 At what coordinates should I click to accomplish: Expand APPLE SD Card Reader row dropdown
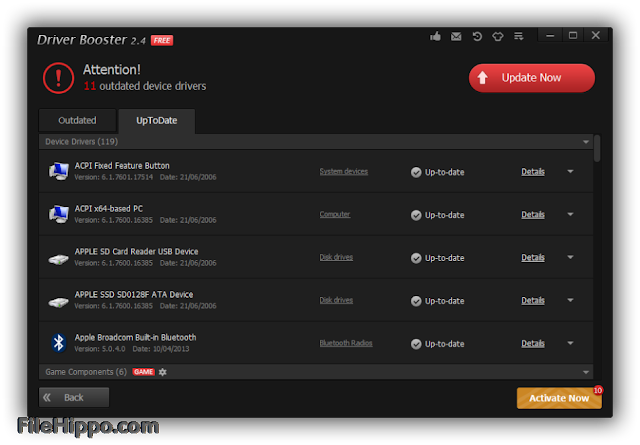[571, 257]
